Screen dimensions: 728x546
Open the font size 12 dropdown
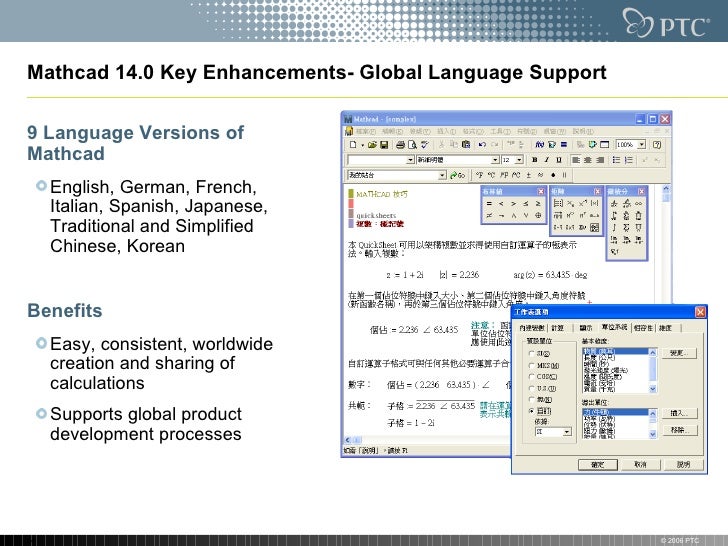point(520,160)
